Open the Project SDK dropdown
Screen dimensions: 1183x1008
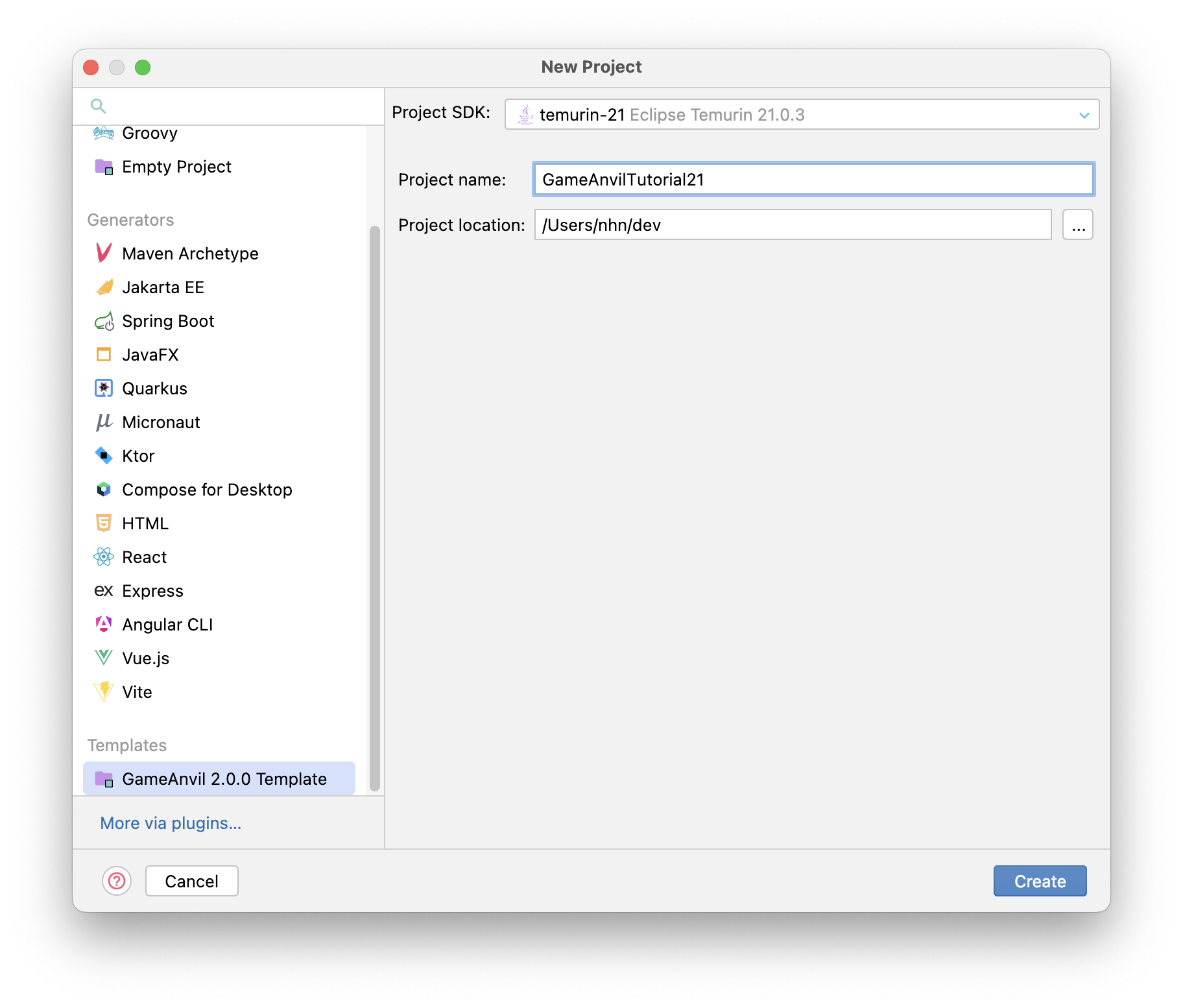click(x=802, y=114)
